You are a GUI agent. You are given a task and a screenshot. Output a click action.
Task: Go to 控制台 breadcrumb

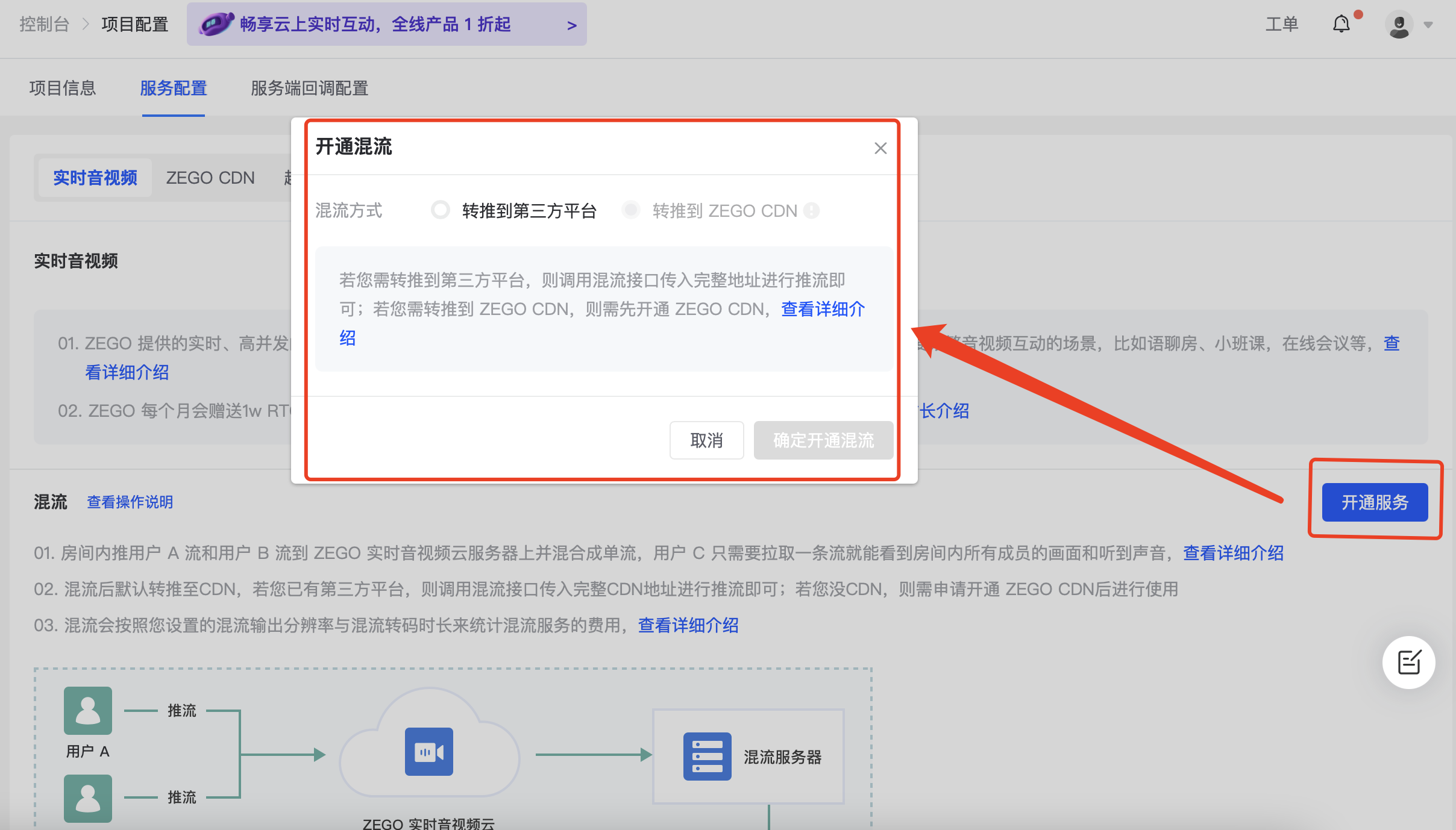pos(44,24)
